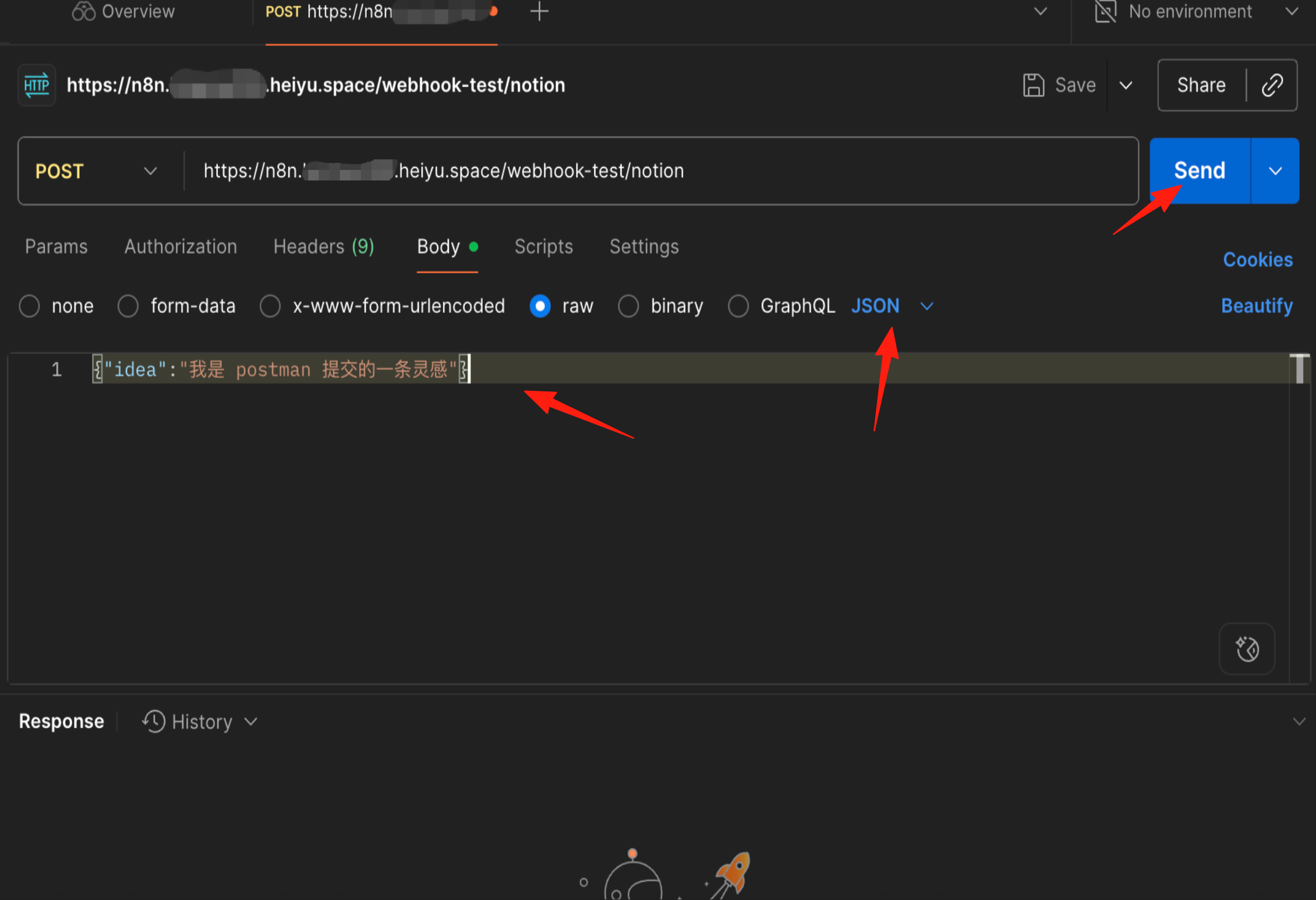The height and width of the screenshot is (900, 1316).
Task: Expand the Send button options arrow
Action: click(x=1275, y=171)
